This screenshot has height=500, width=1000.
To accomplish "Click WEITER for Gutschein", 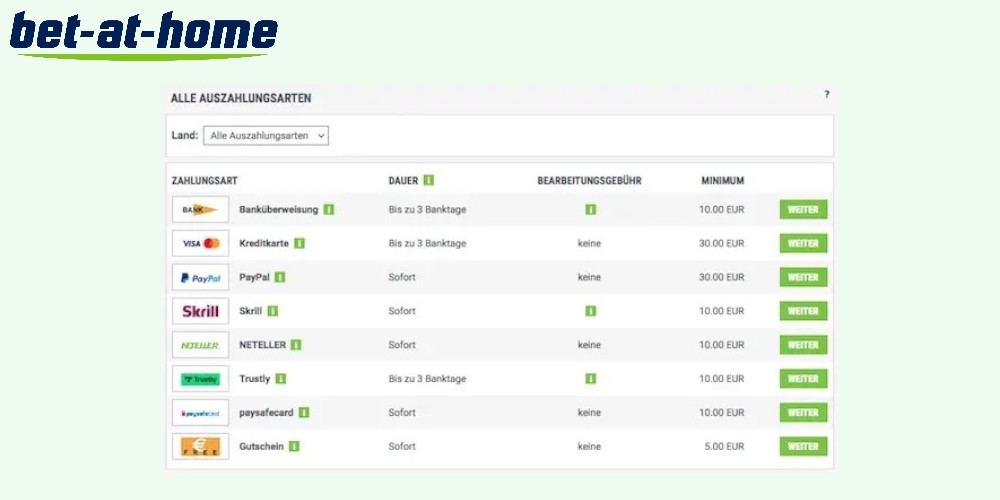I will point(803,446).
